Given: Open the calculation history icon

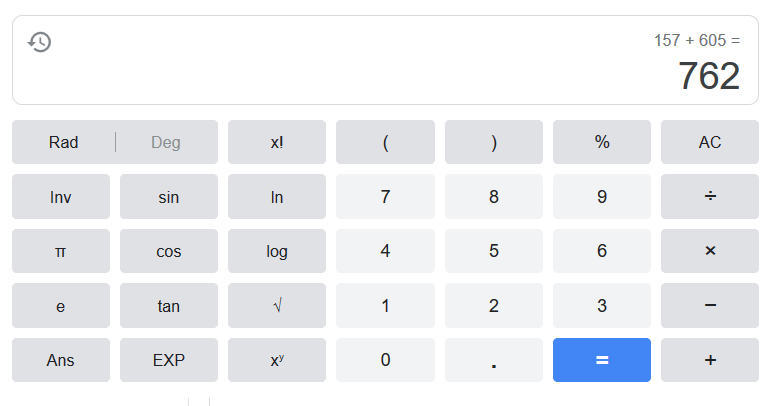Looking at the screenshot, I should coord(39,42).
